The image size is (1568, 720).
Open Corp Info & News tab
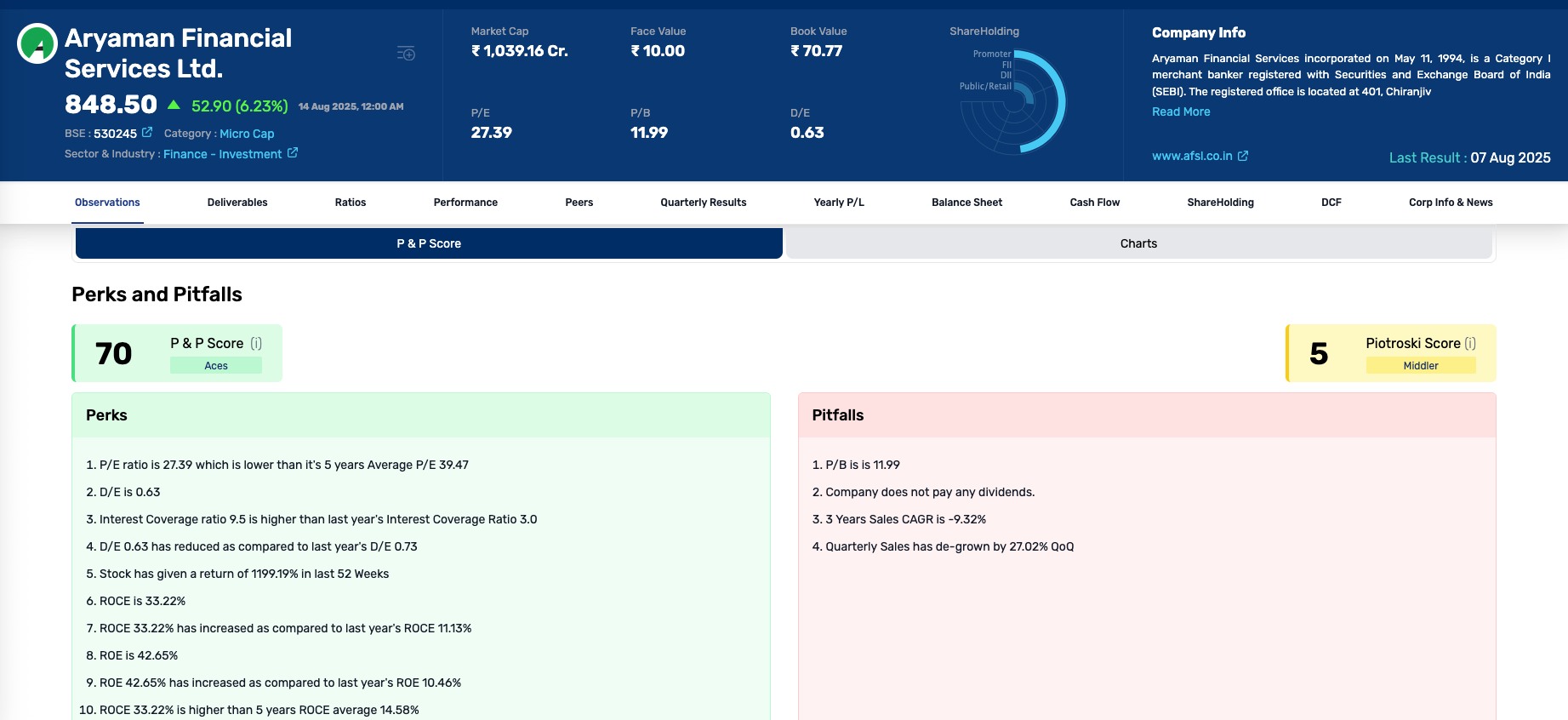point(1451,203)
